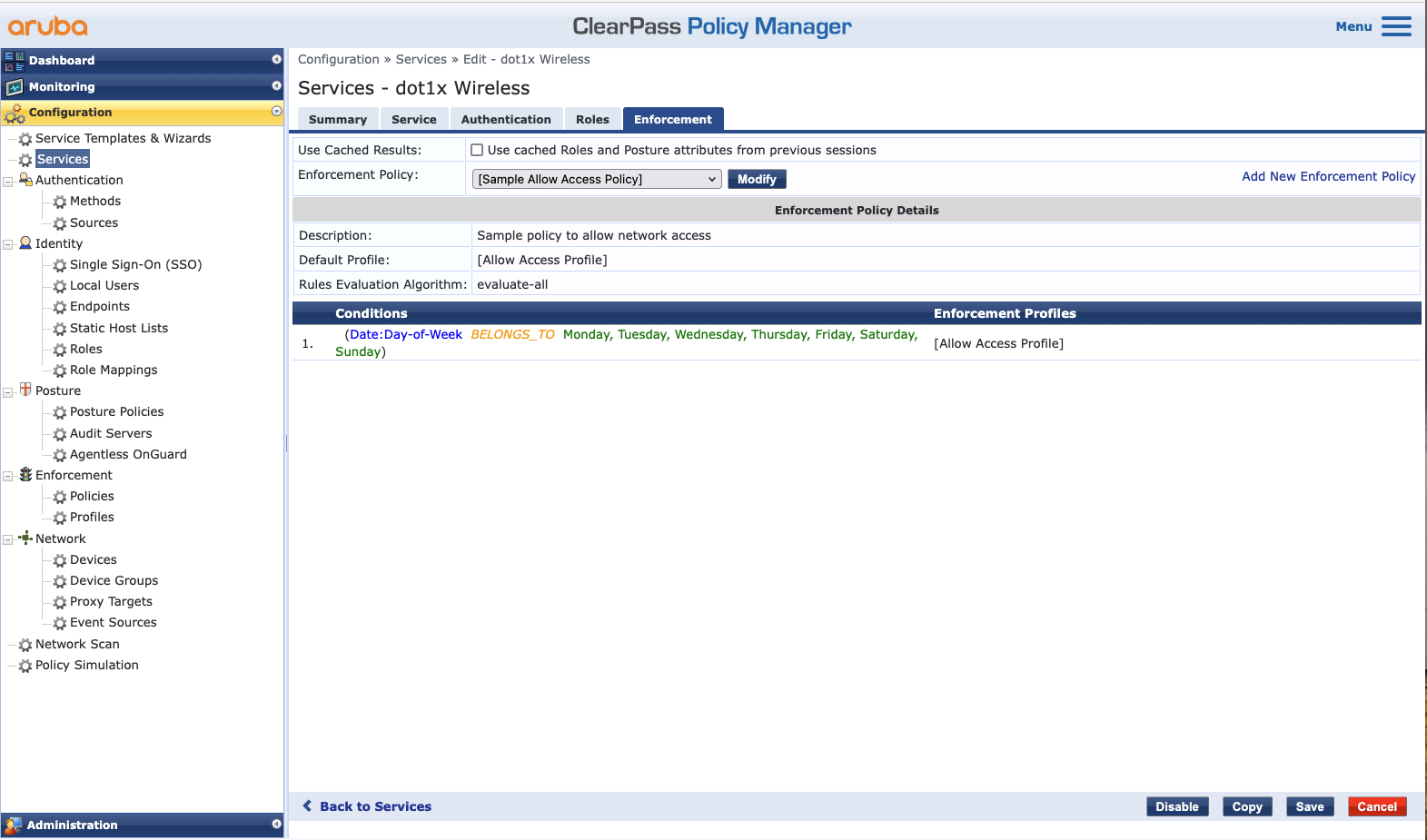Viewport: 1427px width, 840px height.
Task: Click Configuration in the breadcrumb
Action: coord(339,59)
